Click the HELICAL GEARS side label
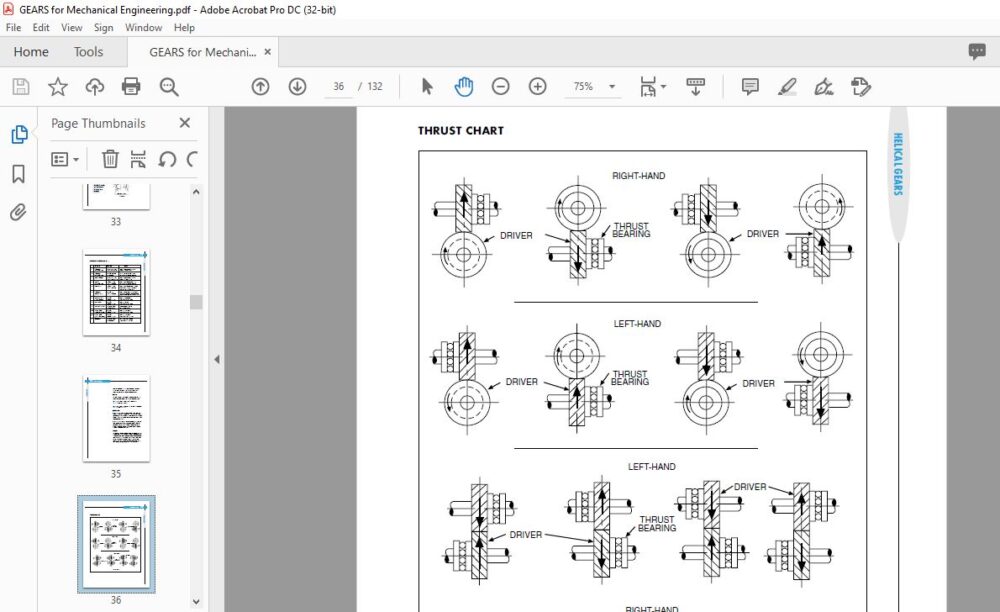 (897, 164)
